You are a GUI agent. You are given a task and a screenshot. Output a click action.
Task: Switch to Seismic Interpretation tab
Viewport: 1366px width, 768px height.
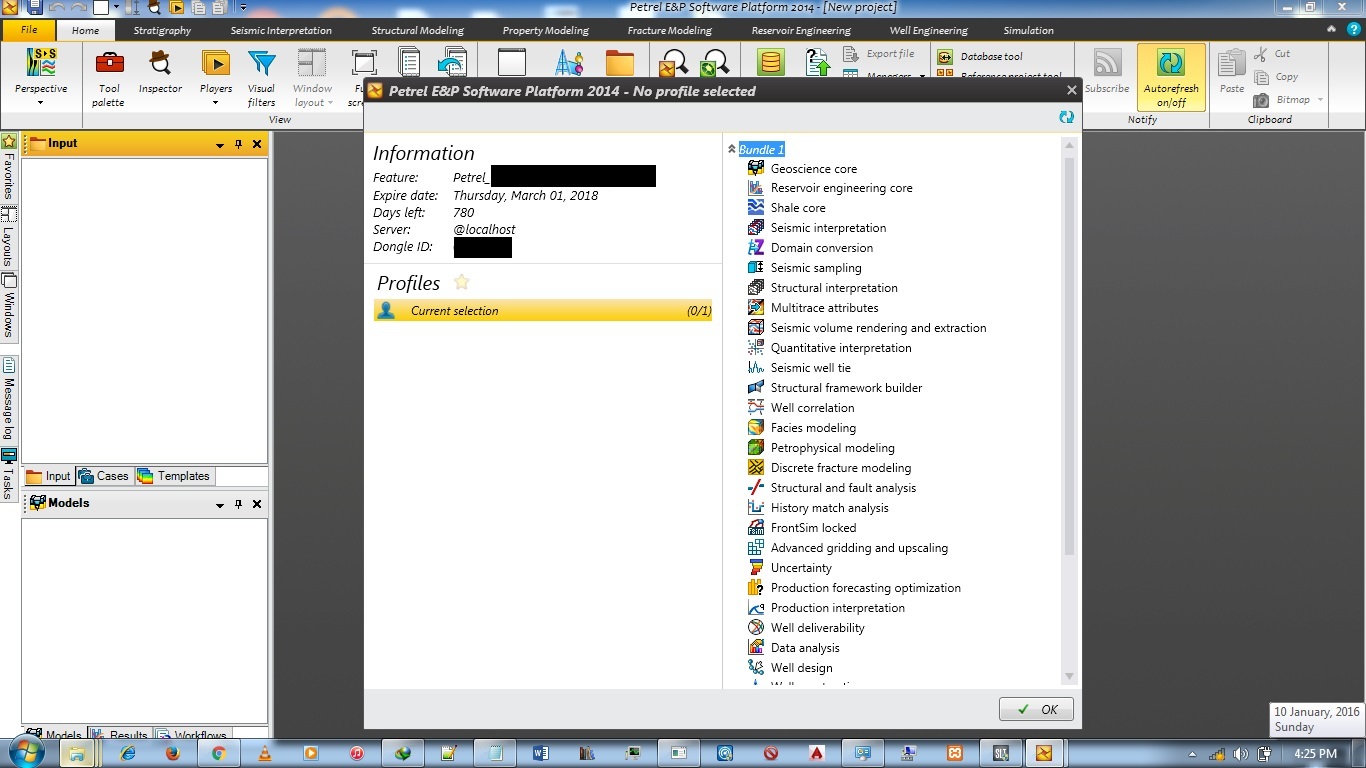click(x=281, y=30)
